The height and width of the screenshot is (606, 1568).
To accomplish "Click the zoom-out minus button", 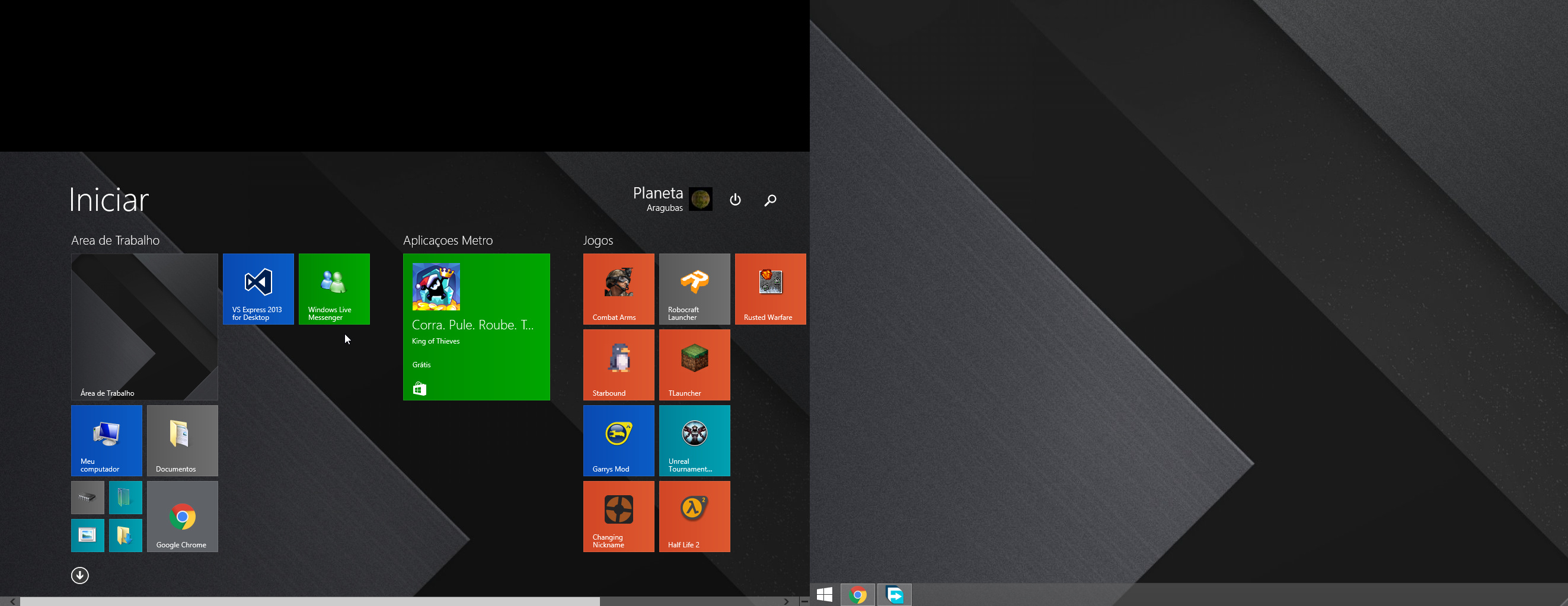I will [804, 601].
